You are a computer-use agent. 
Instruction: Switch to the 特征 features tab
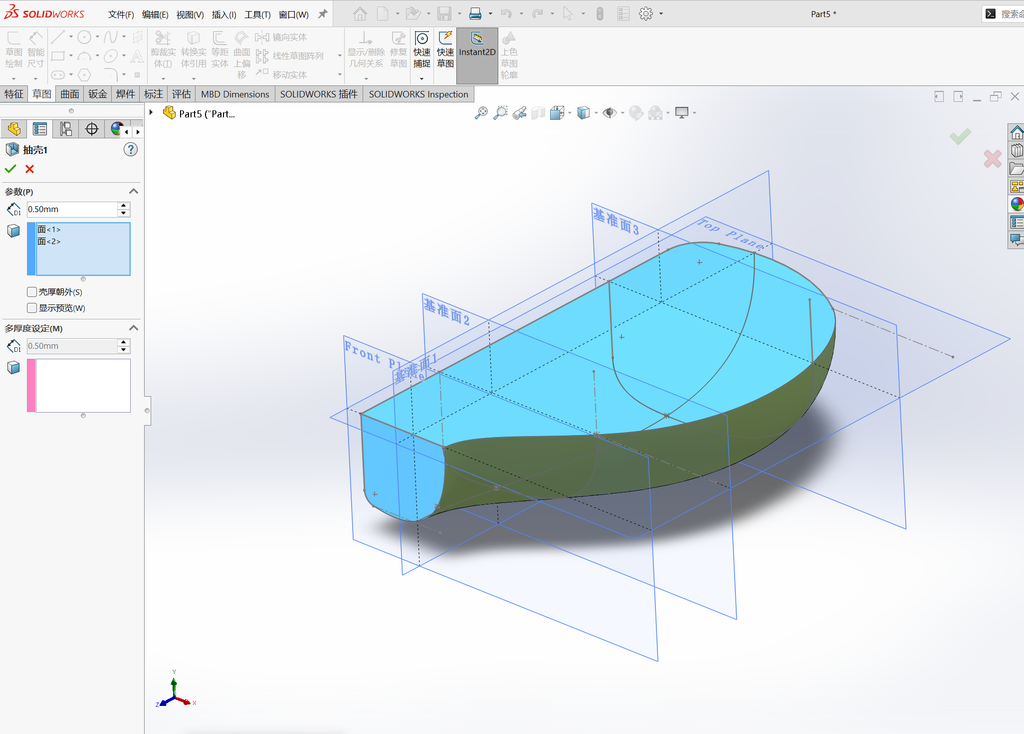click(x=14, y=94)
